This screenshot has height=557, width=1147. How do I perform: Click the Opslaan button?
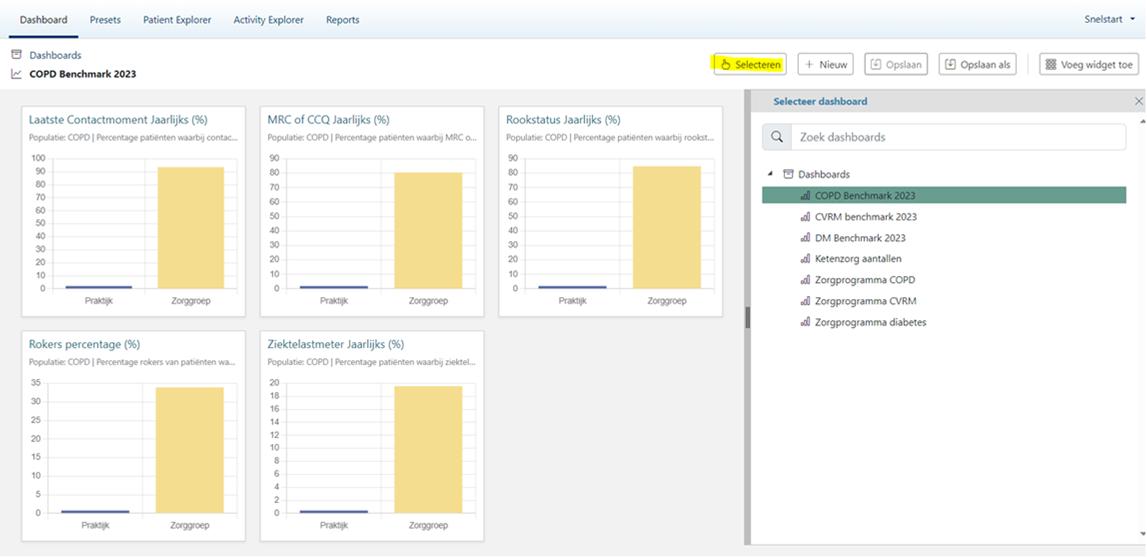click(896, 64)
